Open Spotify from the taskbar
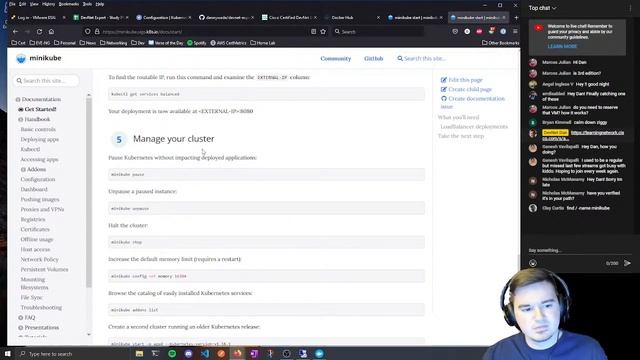Screen dimensions: 640x360 click(172, 353)
